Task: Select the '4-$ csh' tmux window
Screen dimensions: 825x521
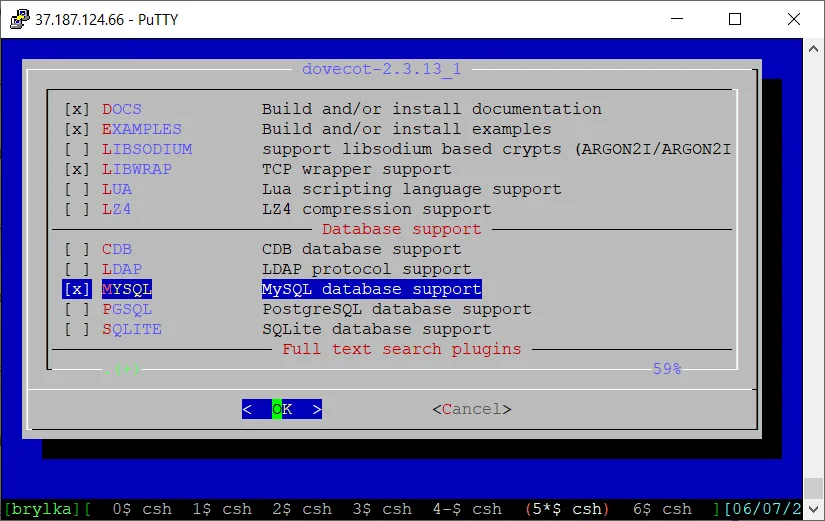Action: [467, 509]
